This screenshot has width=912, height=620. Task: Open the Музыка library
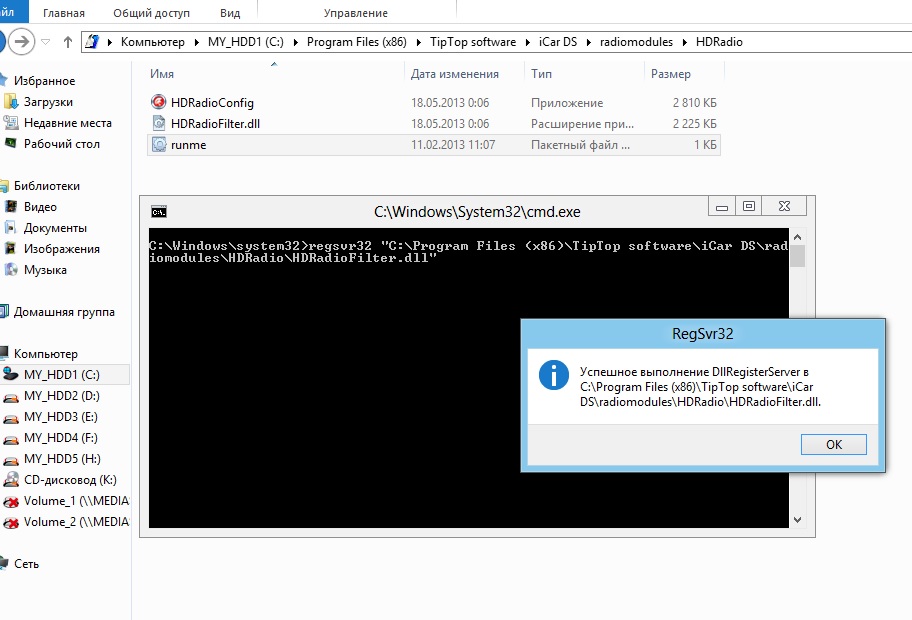coord(45,270)
